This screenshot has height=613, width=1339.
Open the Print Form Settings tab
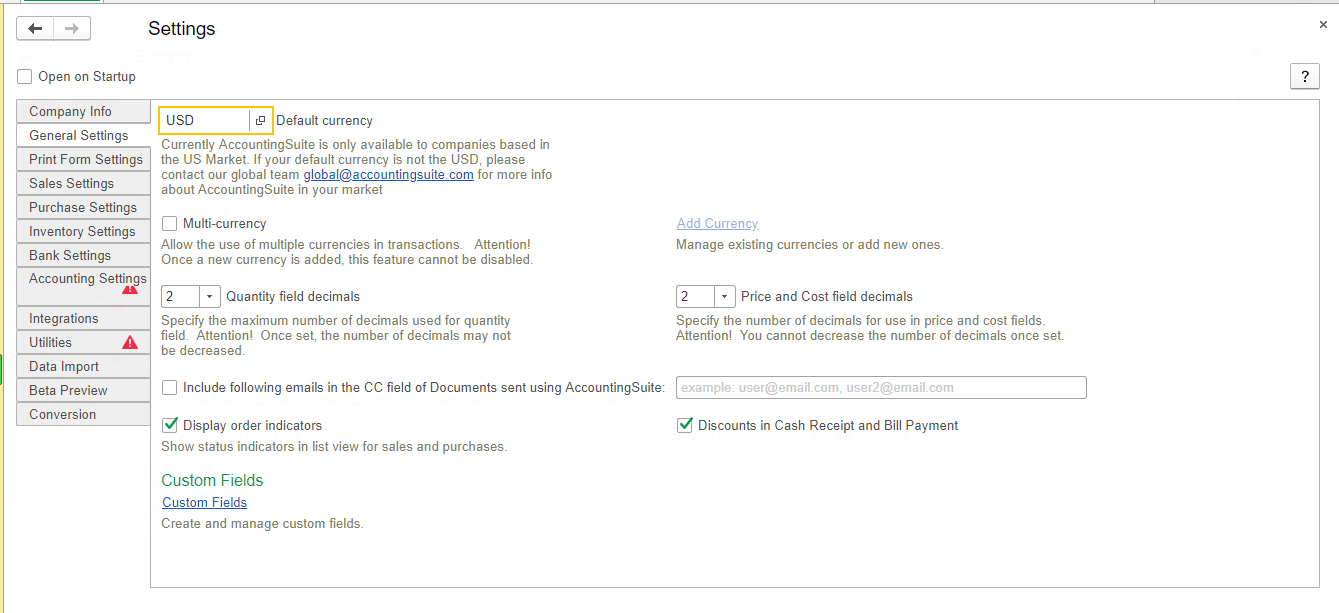[x=83, y=160]
